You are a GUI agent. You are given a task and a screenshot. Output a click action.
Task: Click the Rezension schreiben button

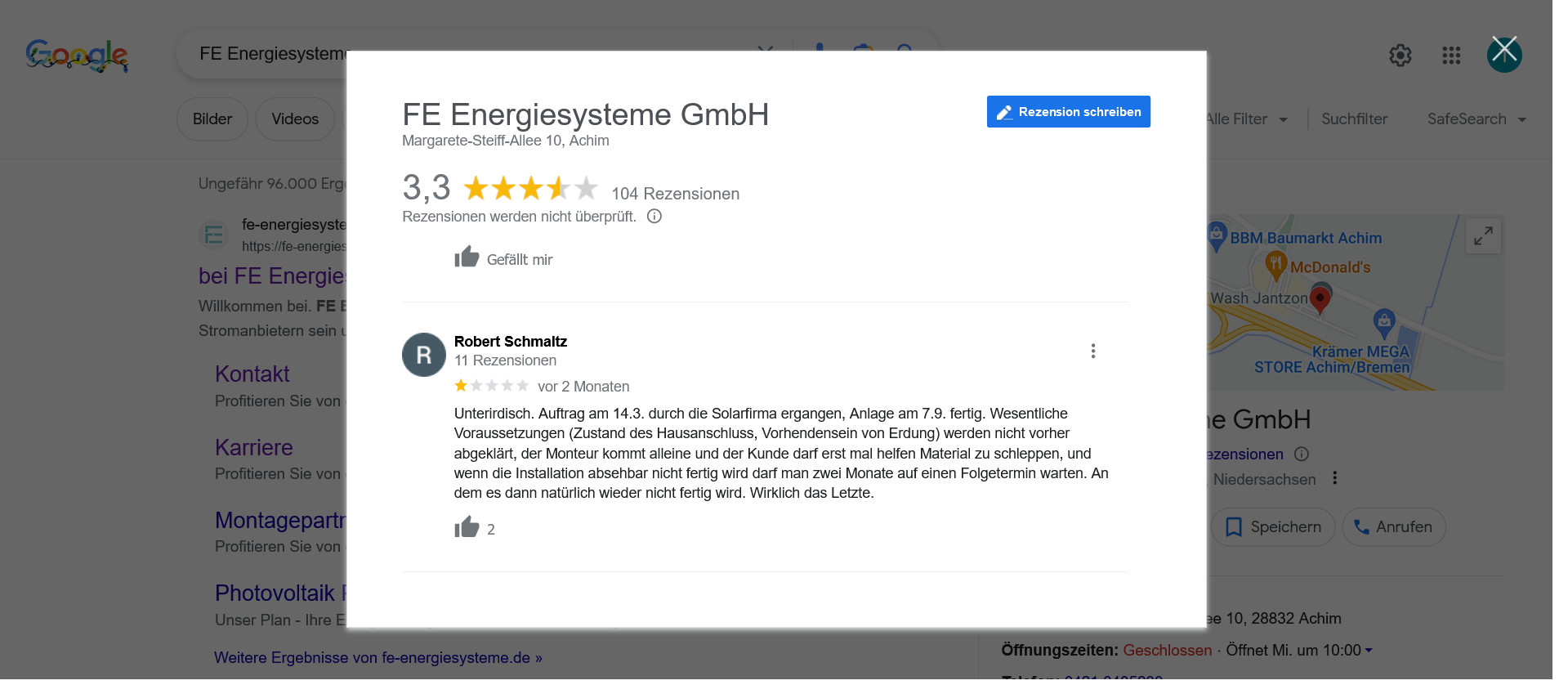tap(1068, 112)
